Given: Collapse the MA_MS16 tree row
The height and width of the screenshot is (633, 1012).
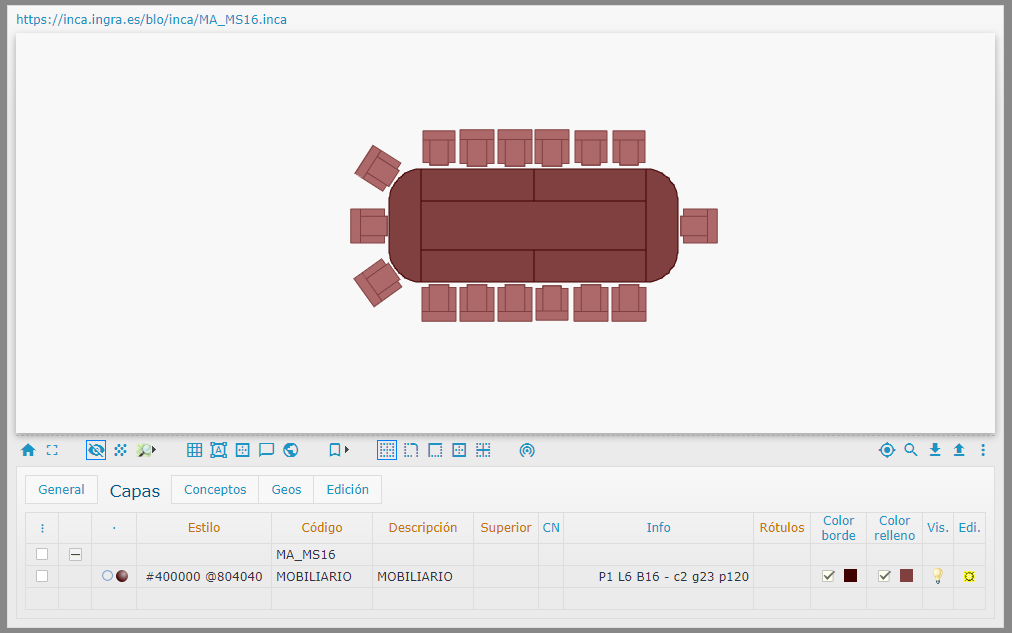Looking at the screenshot, I should click(75, 554).
